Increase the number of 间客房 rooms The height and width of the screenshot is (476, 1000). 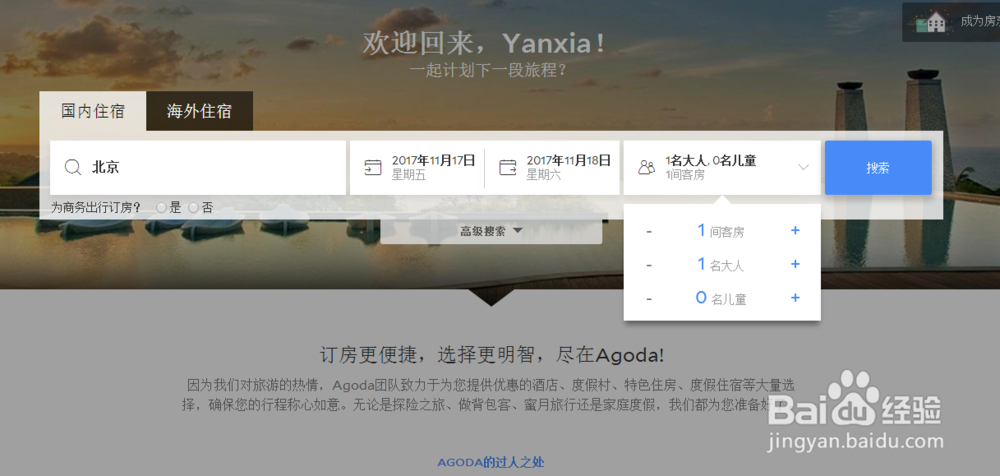795,230
